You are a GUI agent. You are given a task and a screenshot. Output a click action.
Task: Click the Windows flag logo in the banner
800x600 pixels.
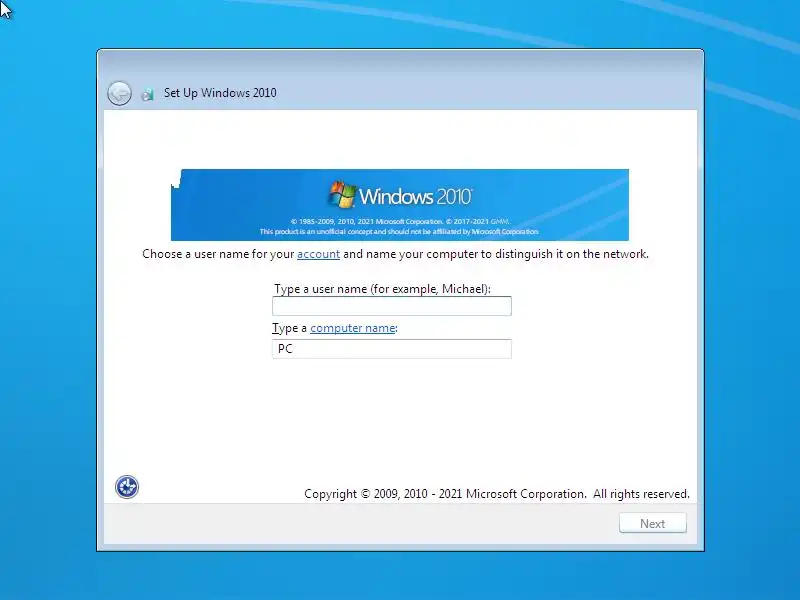(342, 194)
